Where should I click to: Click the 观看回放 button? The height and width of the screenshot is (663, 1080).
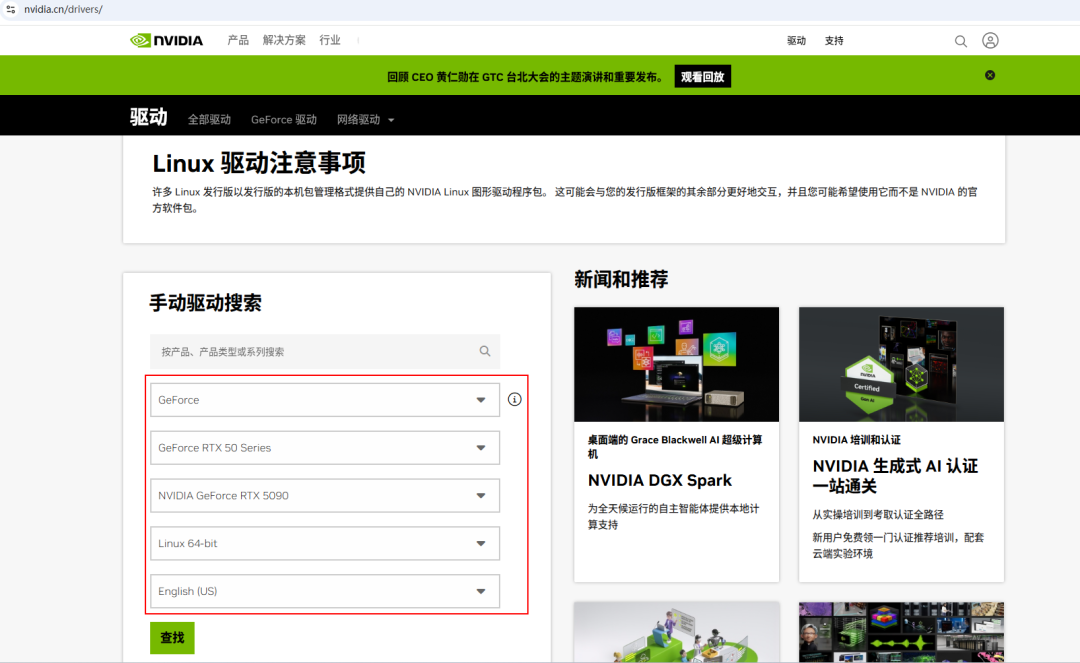tap(703, 76)
